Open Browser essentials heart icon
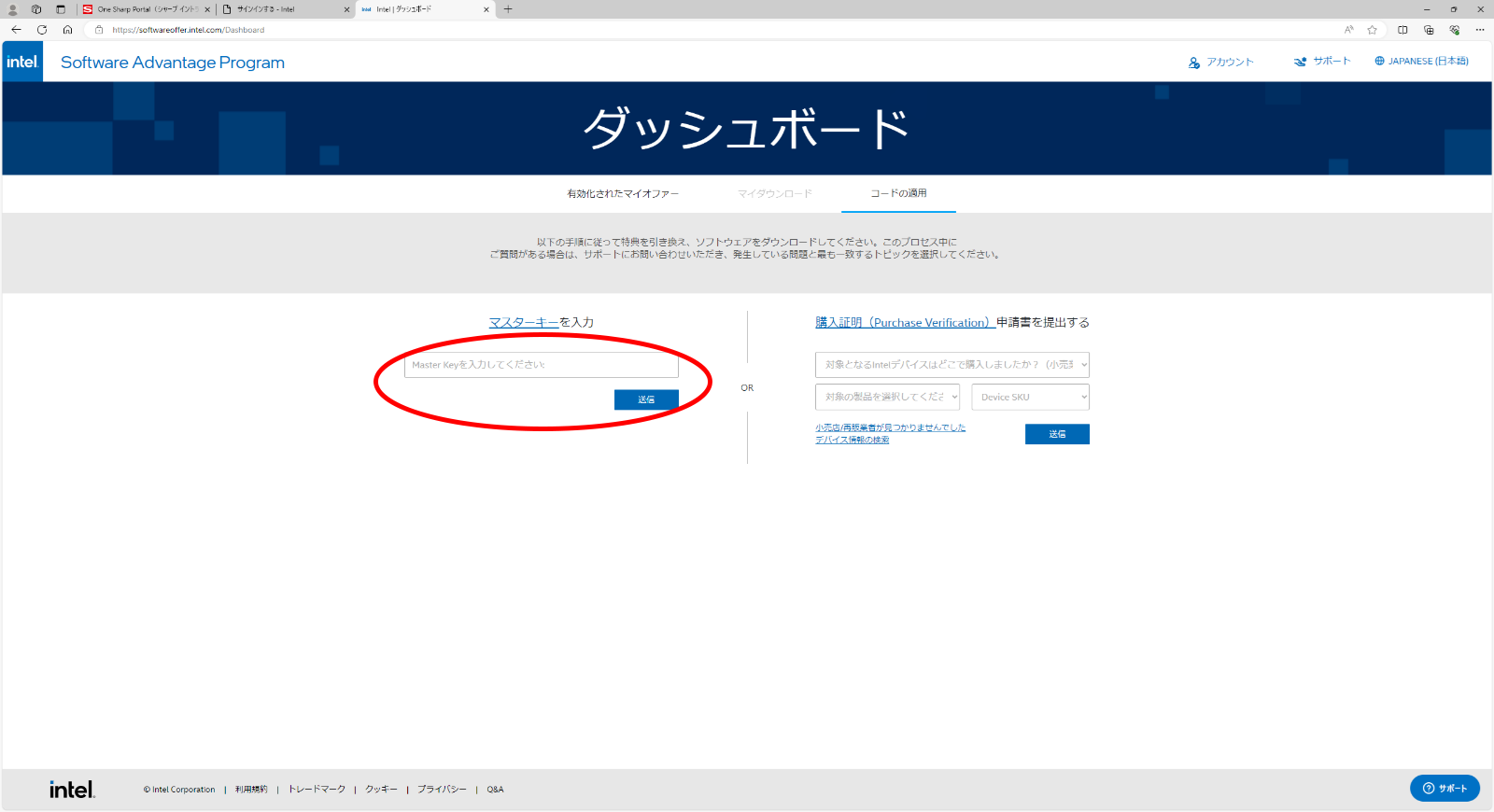The image size is (1494, 812). pyautogui.click(x=1455, y=30)
